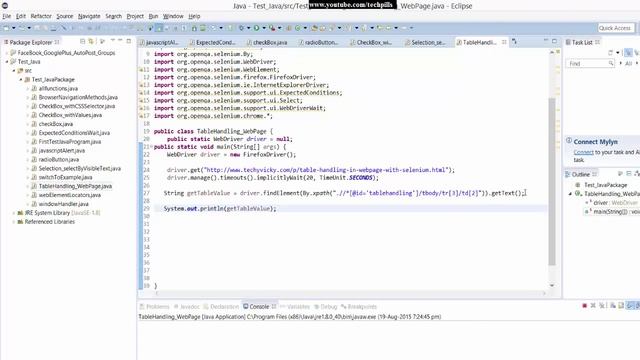The image size is (640, 360).
Task: Open the Project menu
Action: [135, 16]
